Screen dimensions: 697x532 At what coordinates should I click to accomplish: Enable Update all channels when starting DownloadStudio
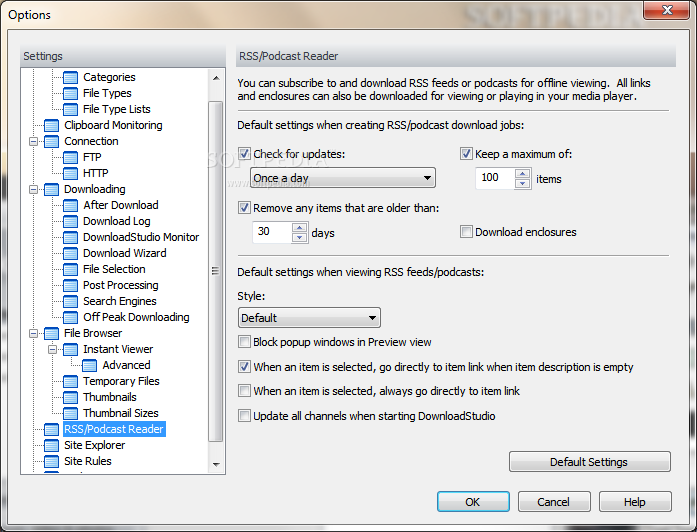[x=244, y=416]
